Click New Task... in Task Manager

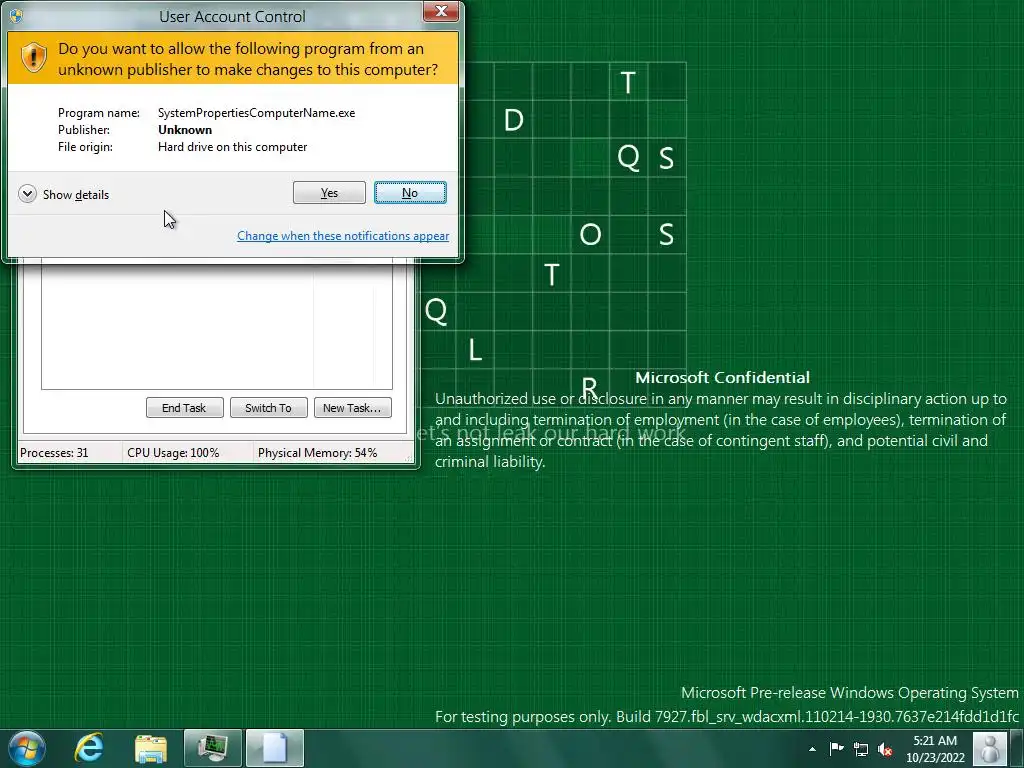352,408
